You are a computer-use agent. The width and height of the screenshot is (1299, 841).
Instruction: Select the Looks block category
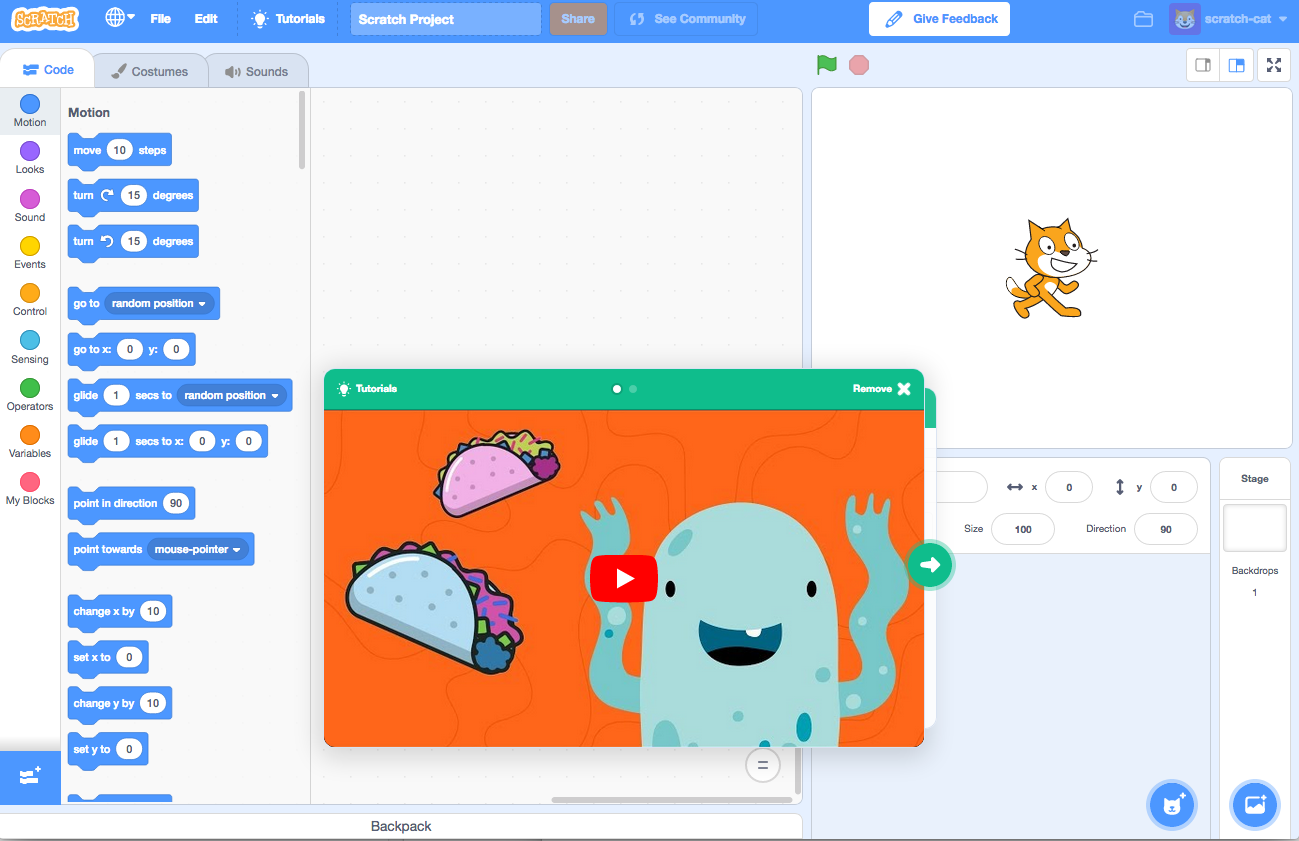(30, 158)
